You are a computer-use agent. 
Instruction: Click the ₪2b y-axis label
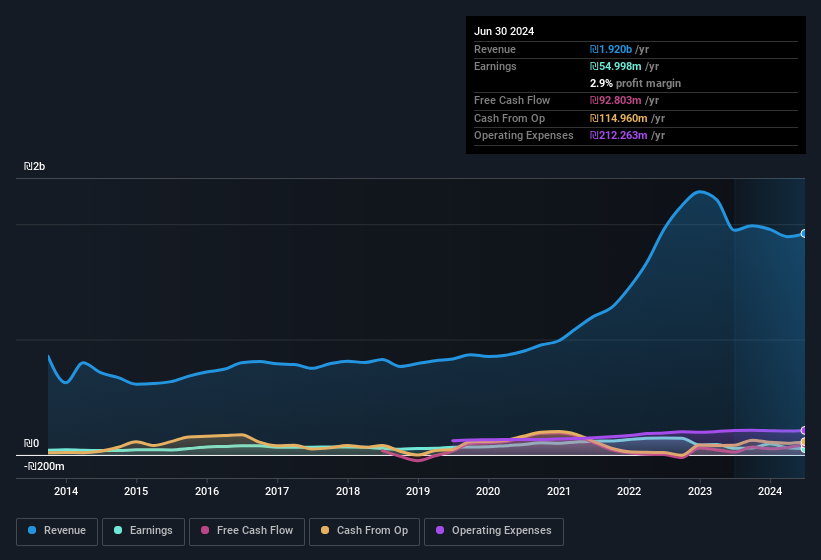tap(35, 166)
